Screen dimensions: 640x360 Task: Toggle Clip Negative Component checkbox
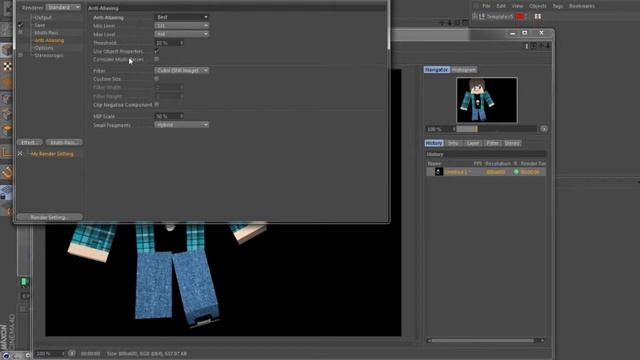point(157,104)
